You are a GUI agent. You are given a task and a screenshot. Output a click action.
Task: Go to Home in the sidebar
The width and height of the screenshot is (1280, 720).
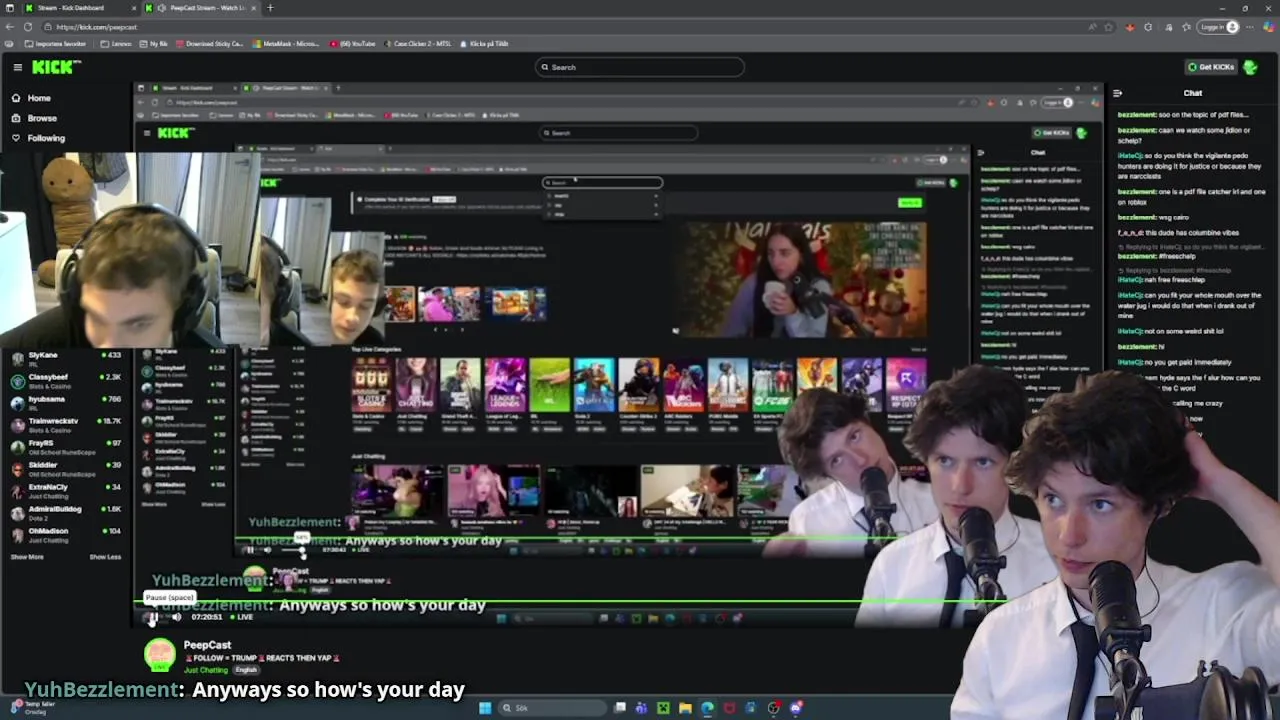point(31,98)
